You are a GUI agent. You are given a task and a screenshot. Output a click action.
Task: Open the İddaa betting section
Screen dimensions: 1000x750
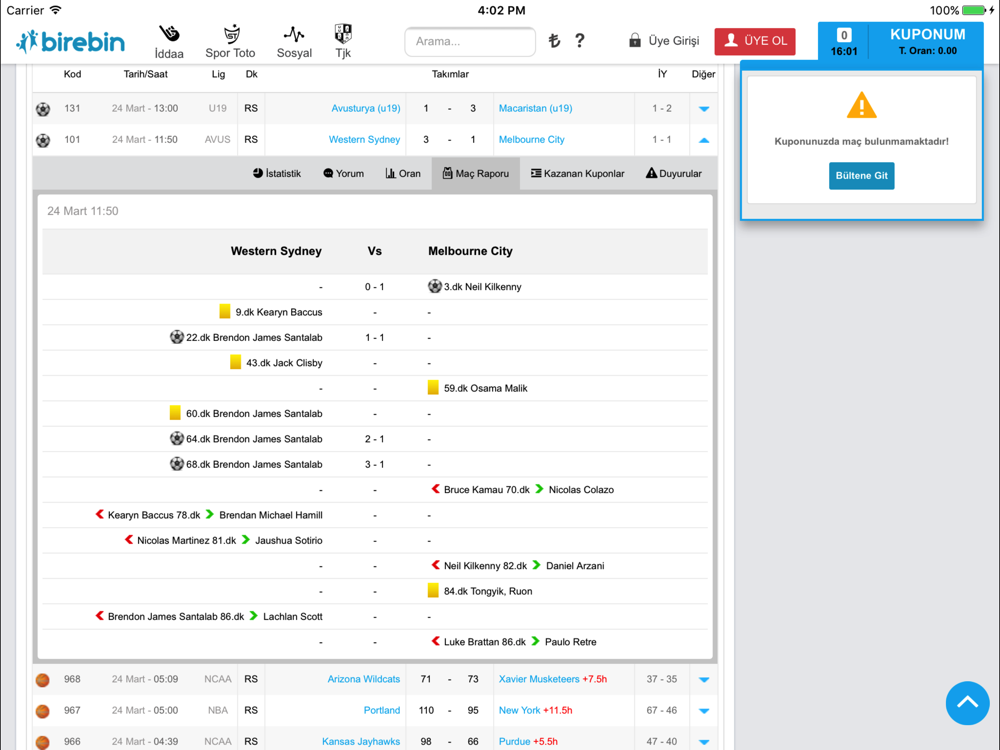(169, 42)
